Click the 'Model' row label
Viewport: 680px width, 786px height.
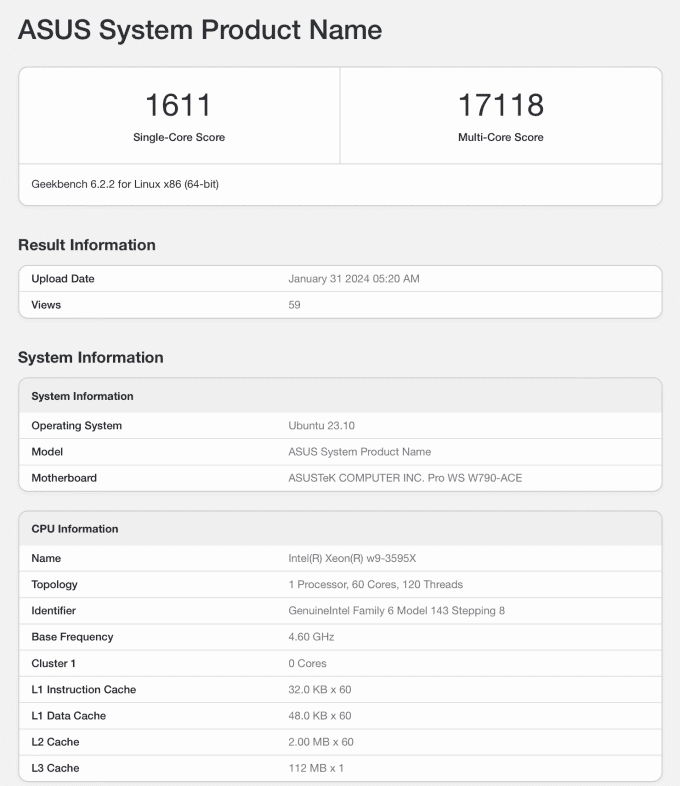coord(47,452)
